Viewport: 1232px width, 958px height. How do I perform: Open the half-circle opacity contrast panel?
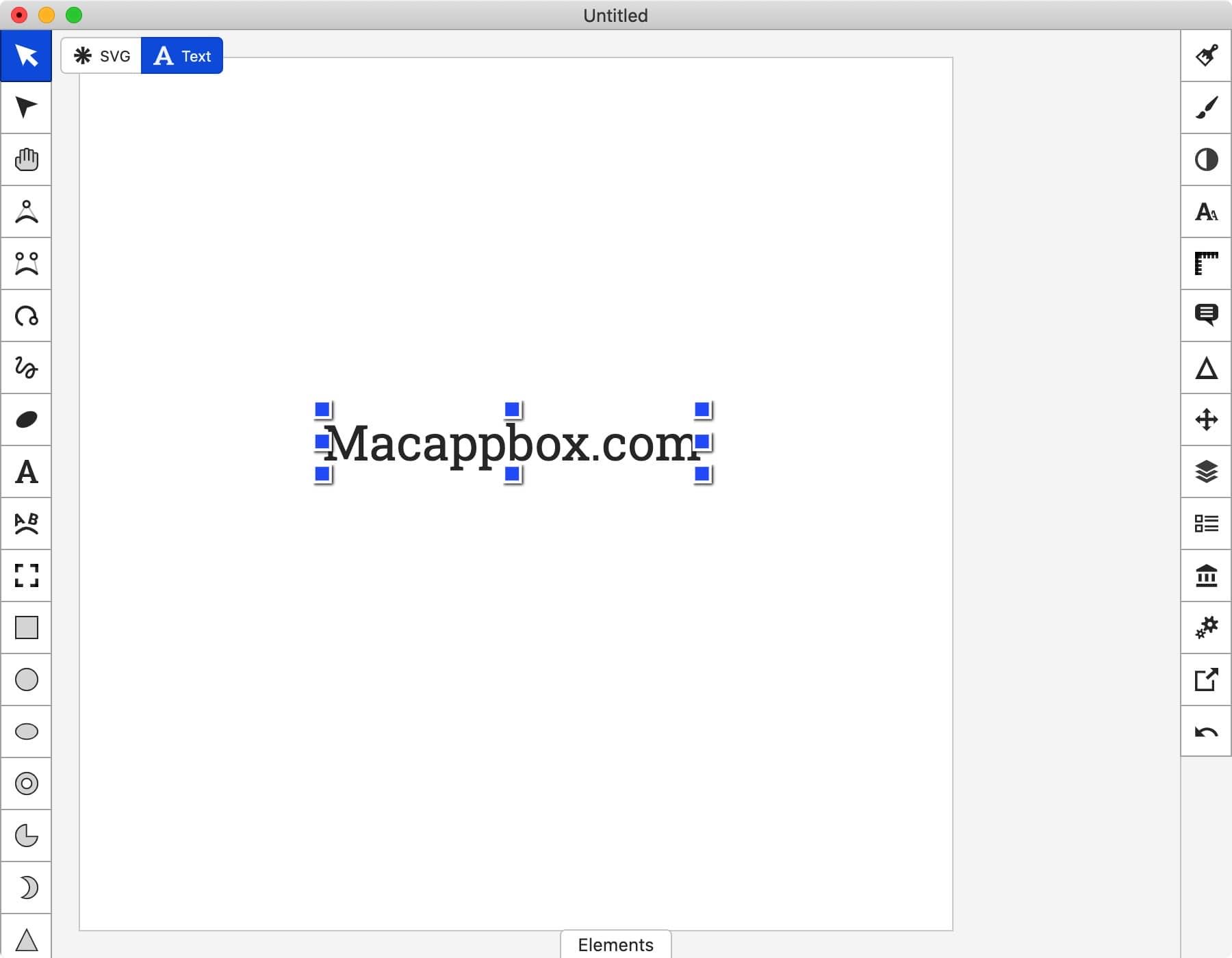coord(1206,159)
